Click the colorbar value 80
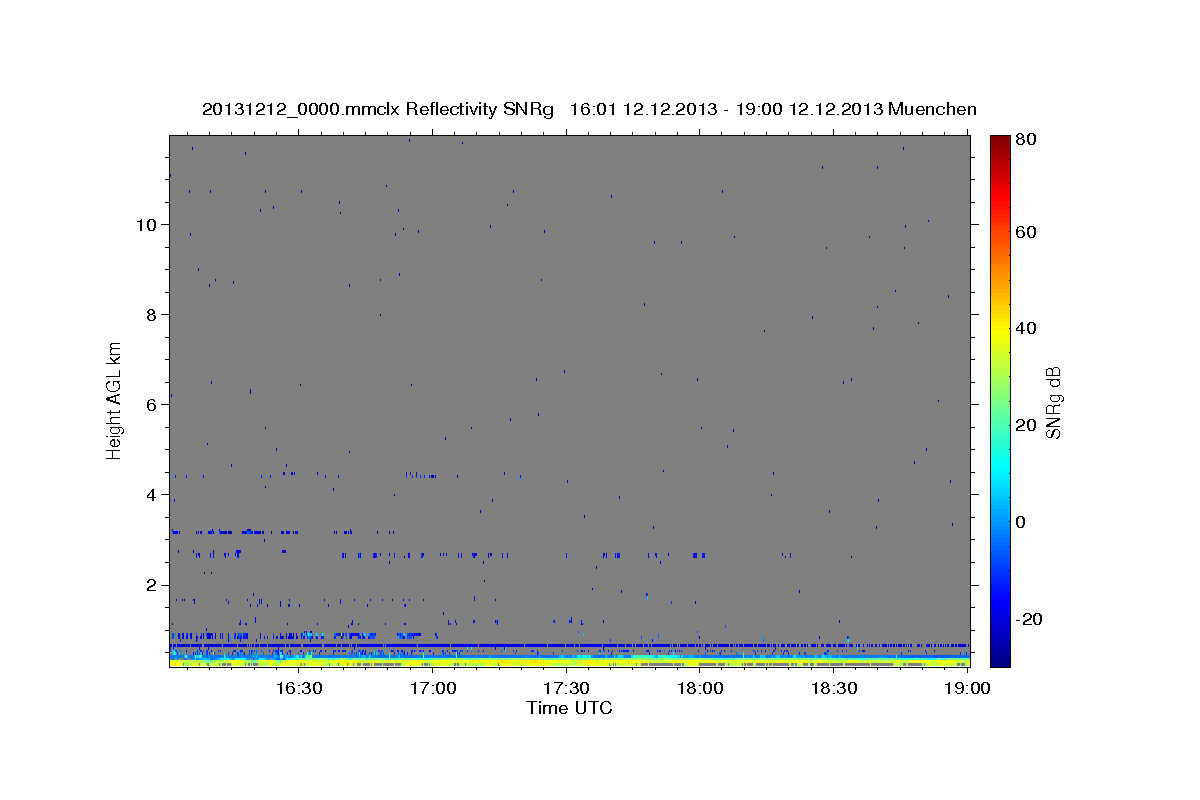Viewport: 1200px width, 800px height. (1025, 140)
